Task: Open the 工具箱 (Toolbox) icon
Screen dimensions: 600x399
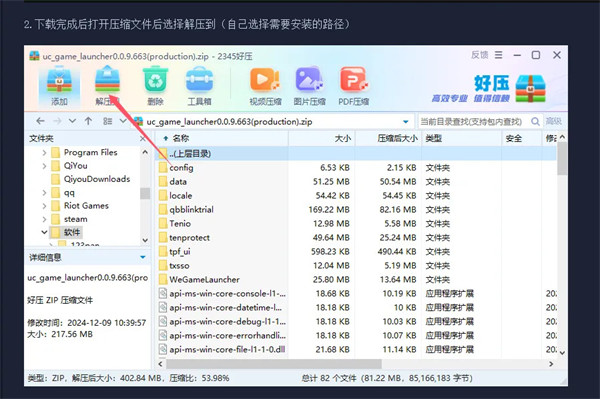Action: (199, 86)
